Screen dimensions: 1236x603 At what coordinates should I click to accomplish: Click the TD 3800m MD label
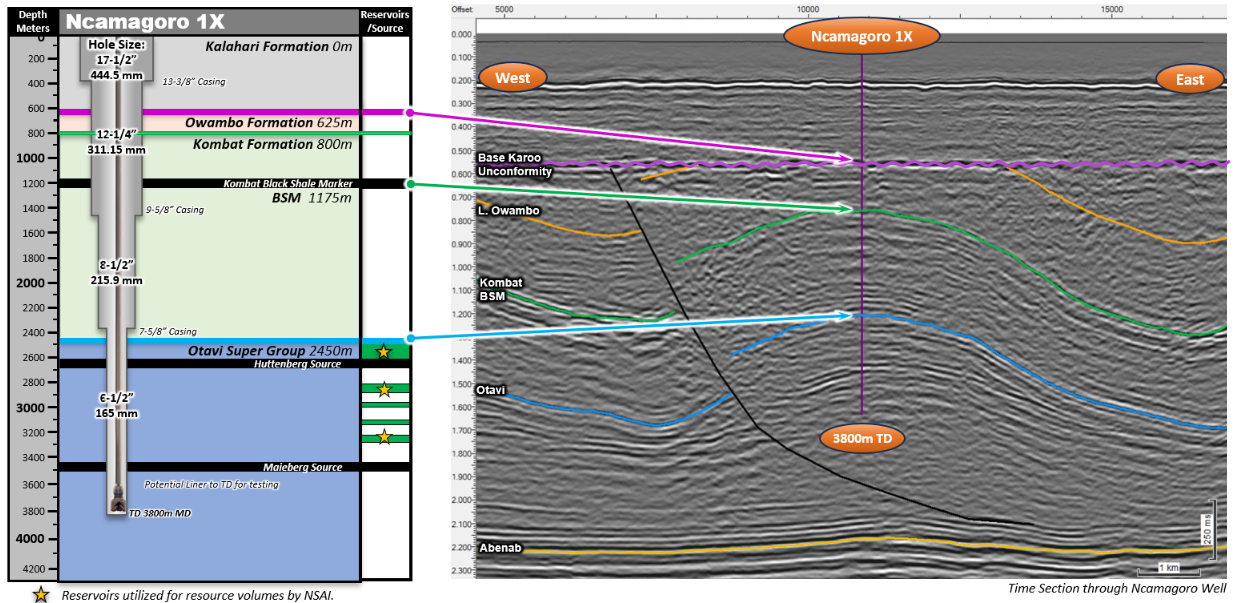coord(160,513)
